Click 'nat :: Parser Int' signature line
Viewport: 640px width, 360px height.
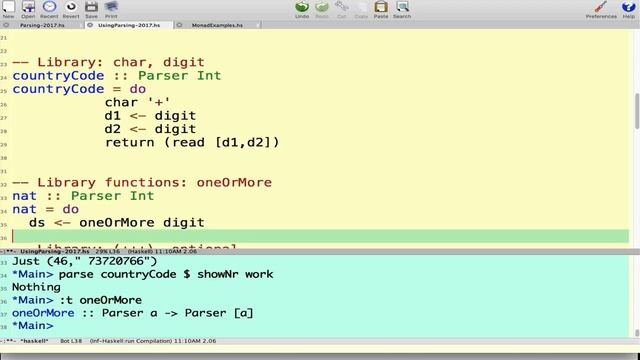(83, 196)
